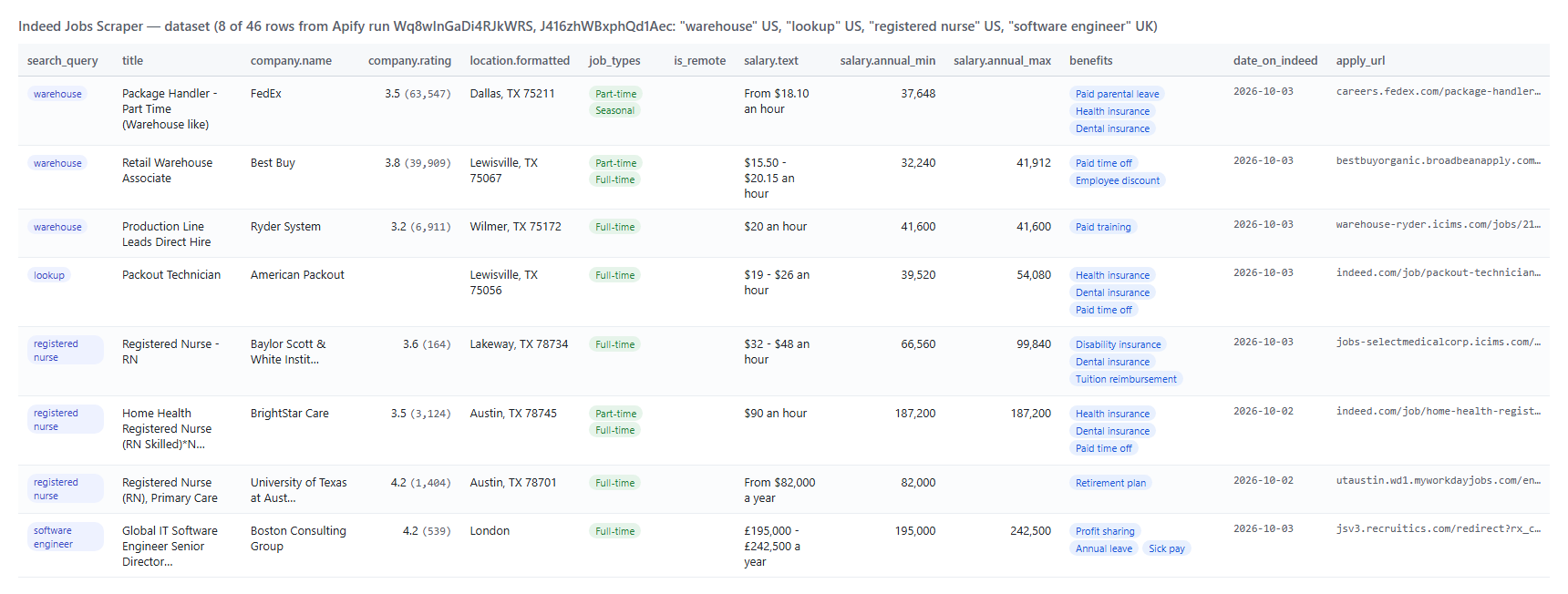Click the Paid training benefit tag

click(1103, 227)
